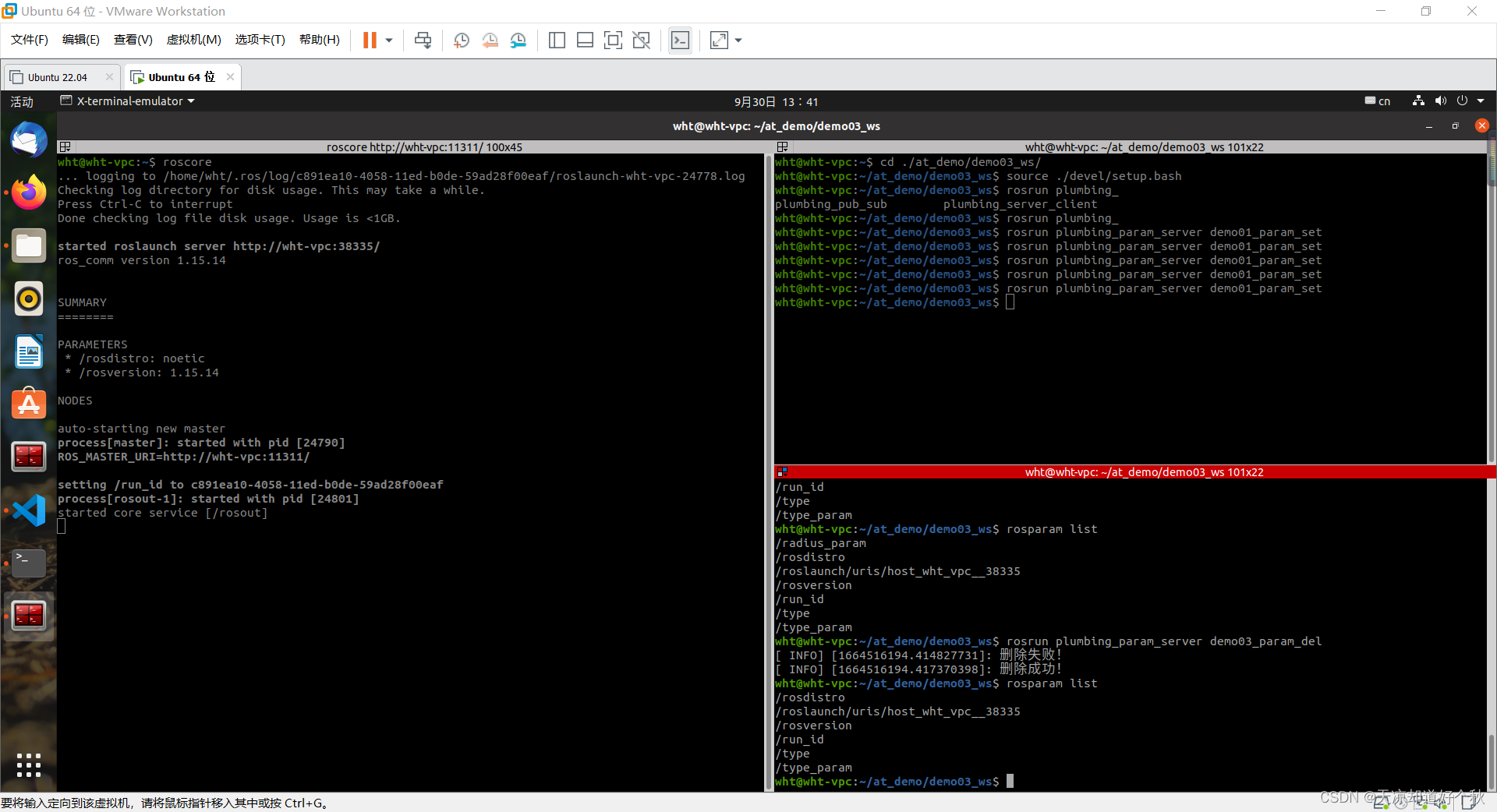Open the power options dropdown arrow

point(389,40)
